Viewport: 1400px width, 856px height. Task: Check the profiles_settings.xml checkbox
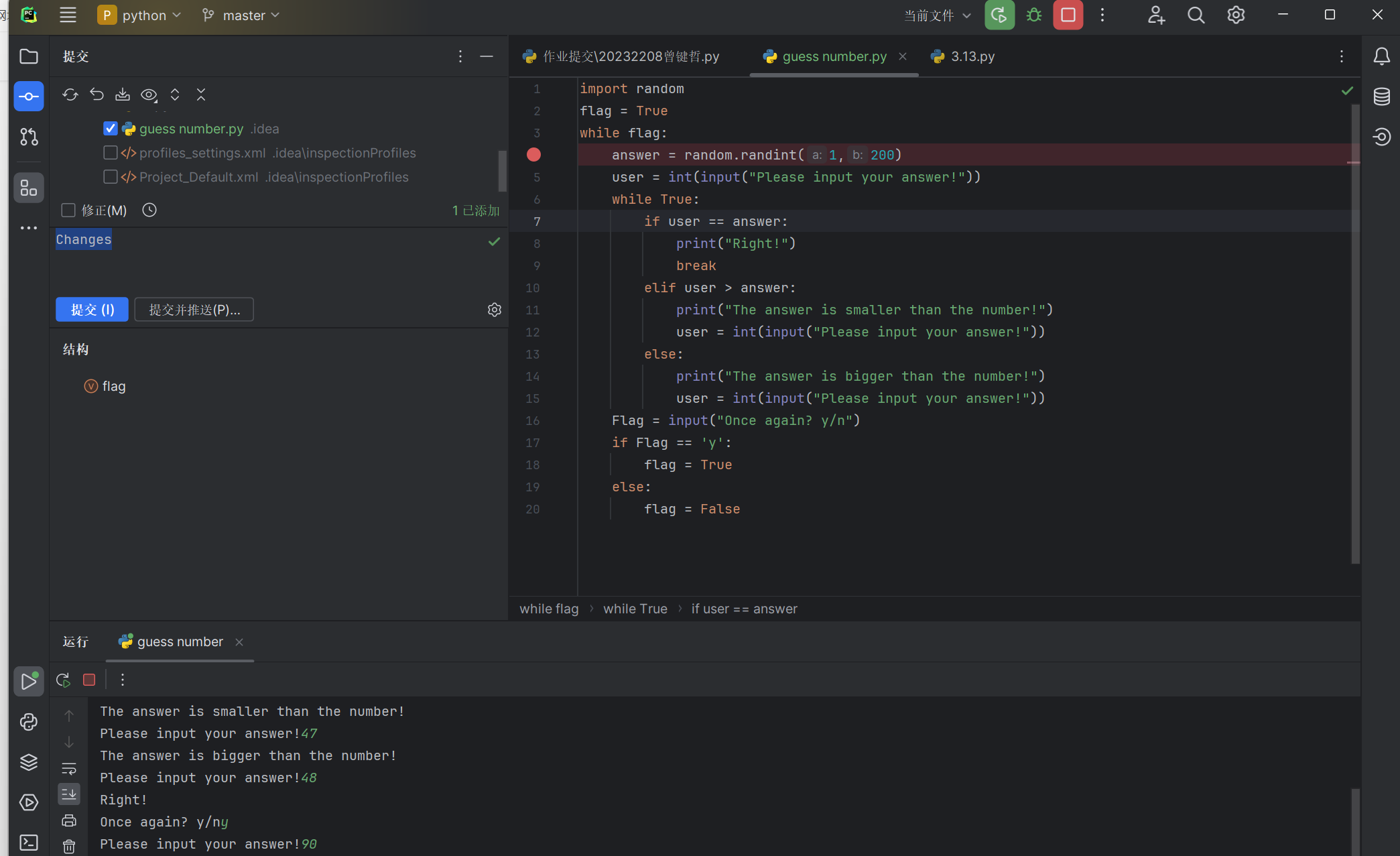click(111, 153)
